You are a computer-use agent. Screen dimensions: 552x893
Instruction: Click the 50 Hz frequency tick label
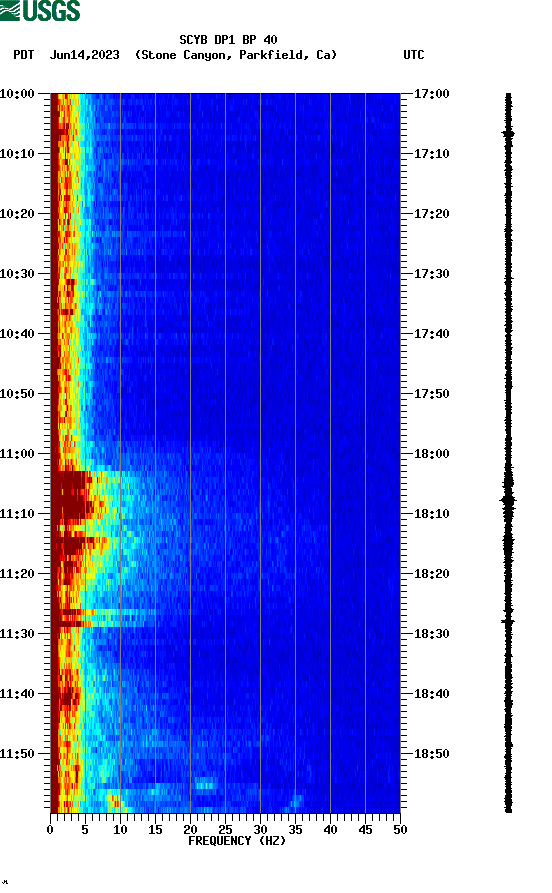point(400,830)
